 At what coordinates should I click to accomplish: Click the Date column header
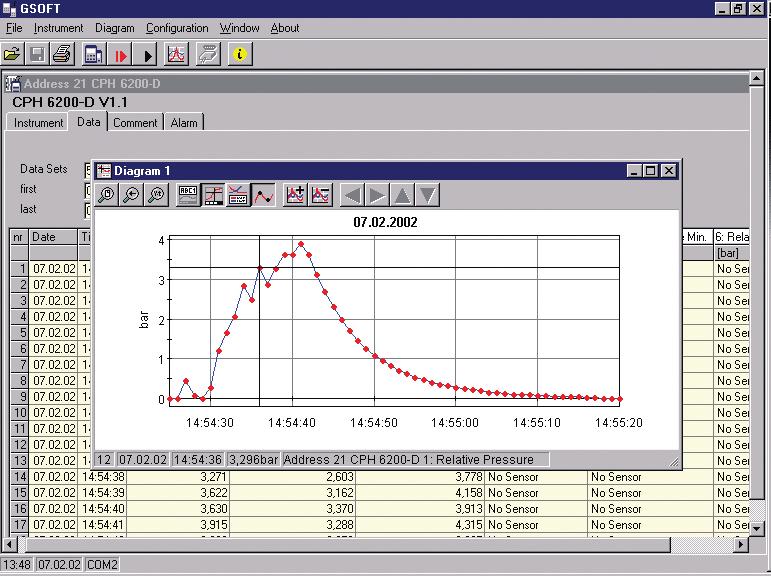53,237
